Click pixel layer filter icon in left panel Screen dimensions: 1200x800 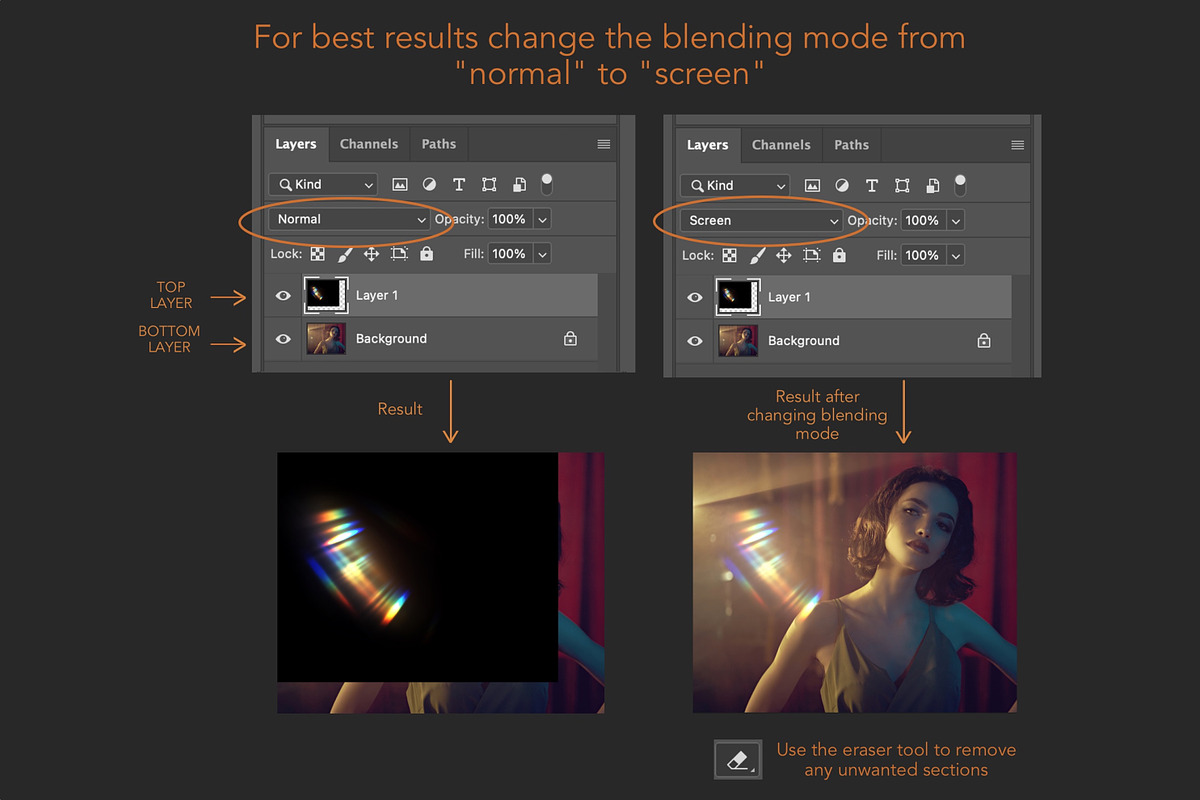click(x=400, y=185)
